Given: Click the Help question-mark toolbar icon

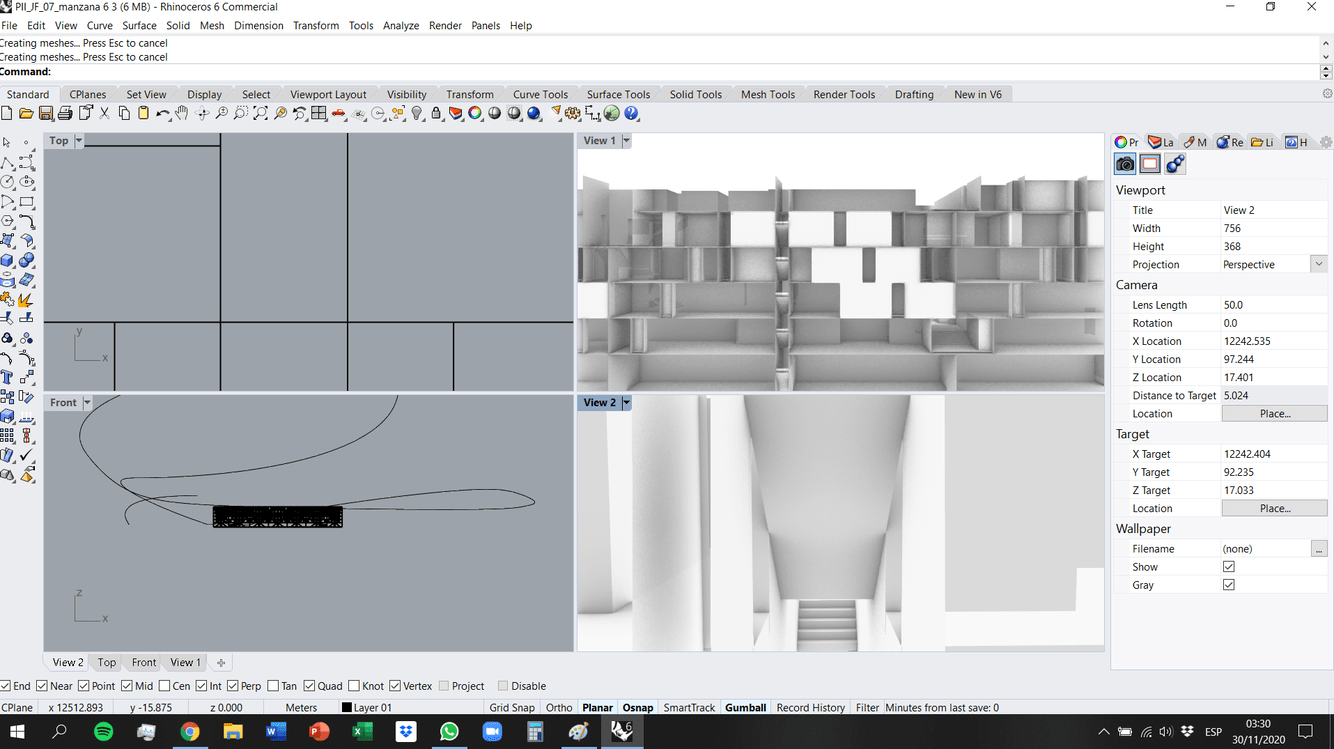Looking at the screenshot, I should 631,113.
